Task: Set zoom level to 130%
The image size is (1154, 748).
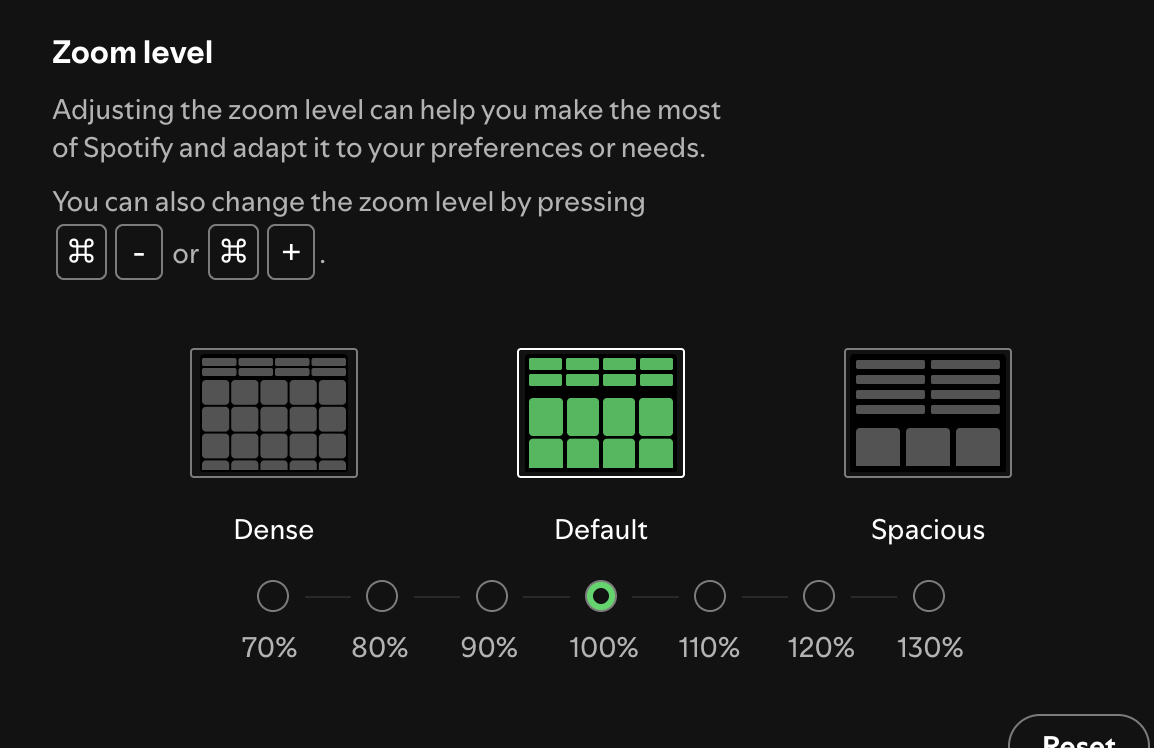Action: [929, 596]
